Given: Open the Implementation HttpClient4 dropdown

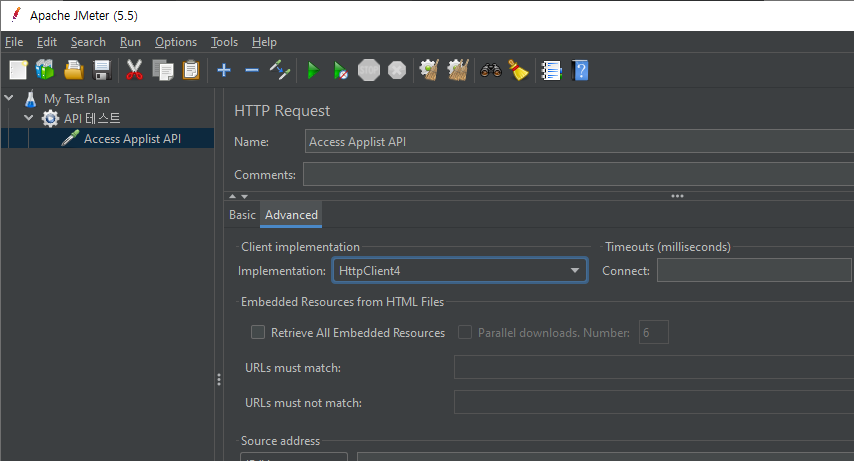Looking at the screenshot, I should [x=460, y=270].
